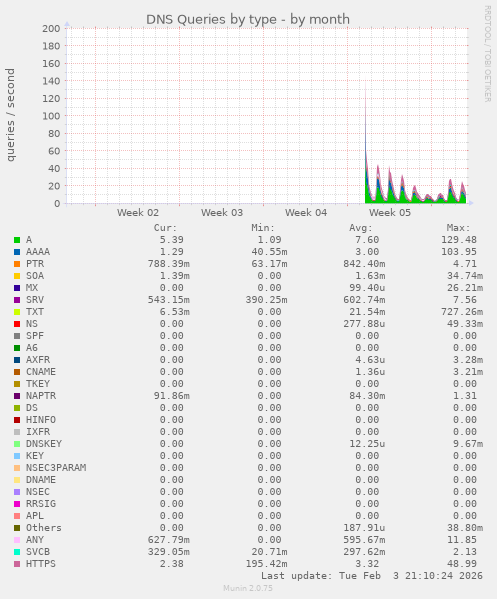This screenshot has width=497, height=599.
Task: Click the PTR current value 788.39m
Action: 169,264
